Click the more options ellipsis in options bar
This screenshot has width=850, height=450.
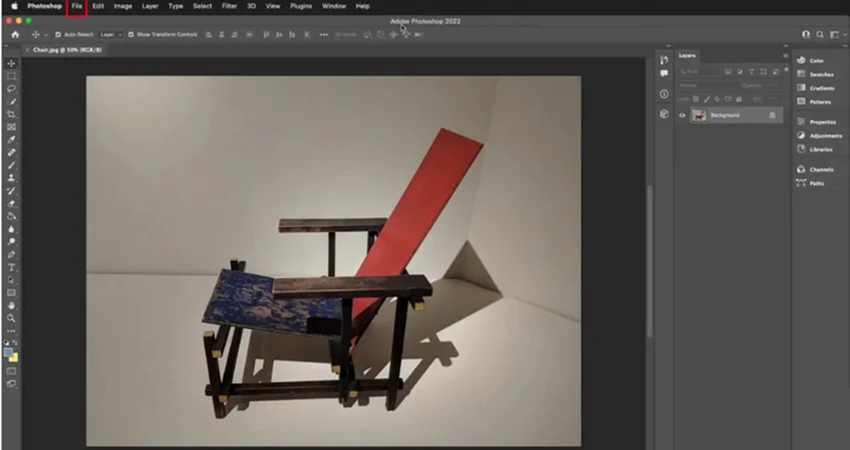(324, 35)
